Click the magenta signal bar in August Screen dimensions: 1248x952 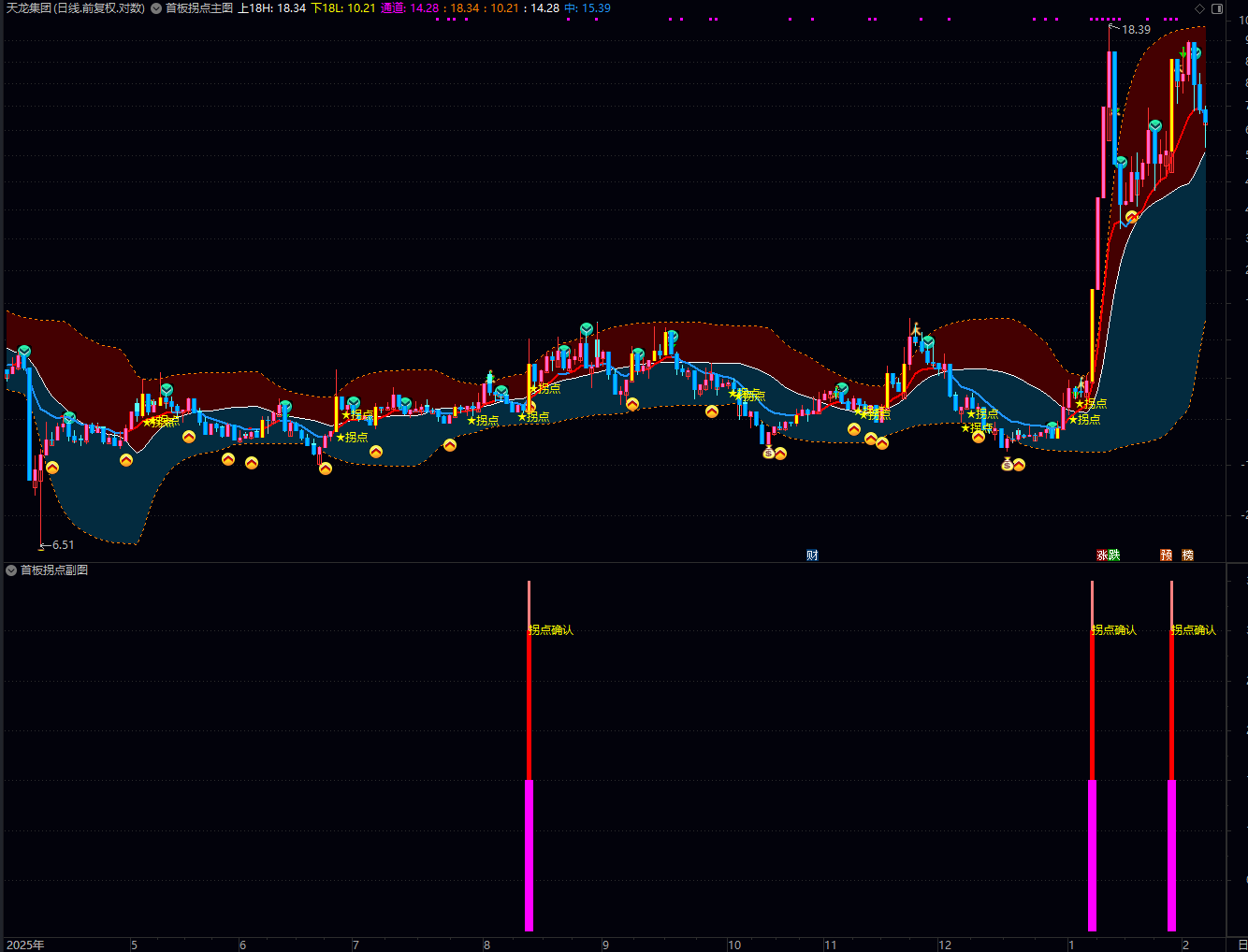(x=530, y=855)
